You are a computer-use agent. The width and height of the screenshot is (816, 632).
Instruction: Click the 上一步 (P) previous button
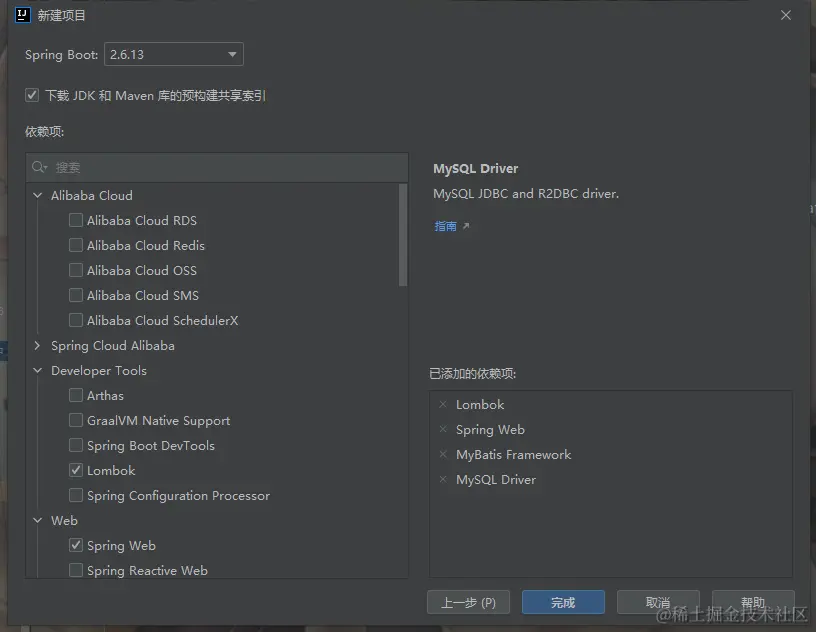[x=468, y=602]
